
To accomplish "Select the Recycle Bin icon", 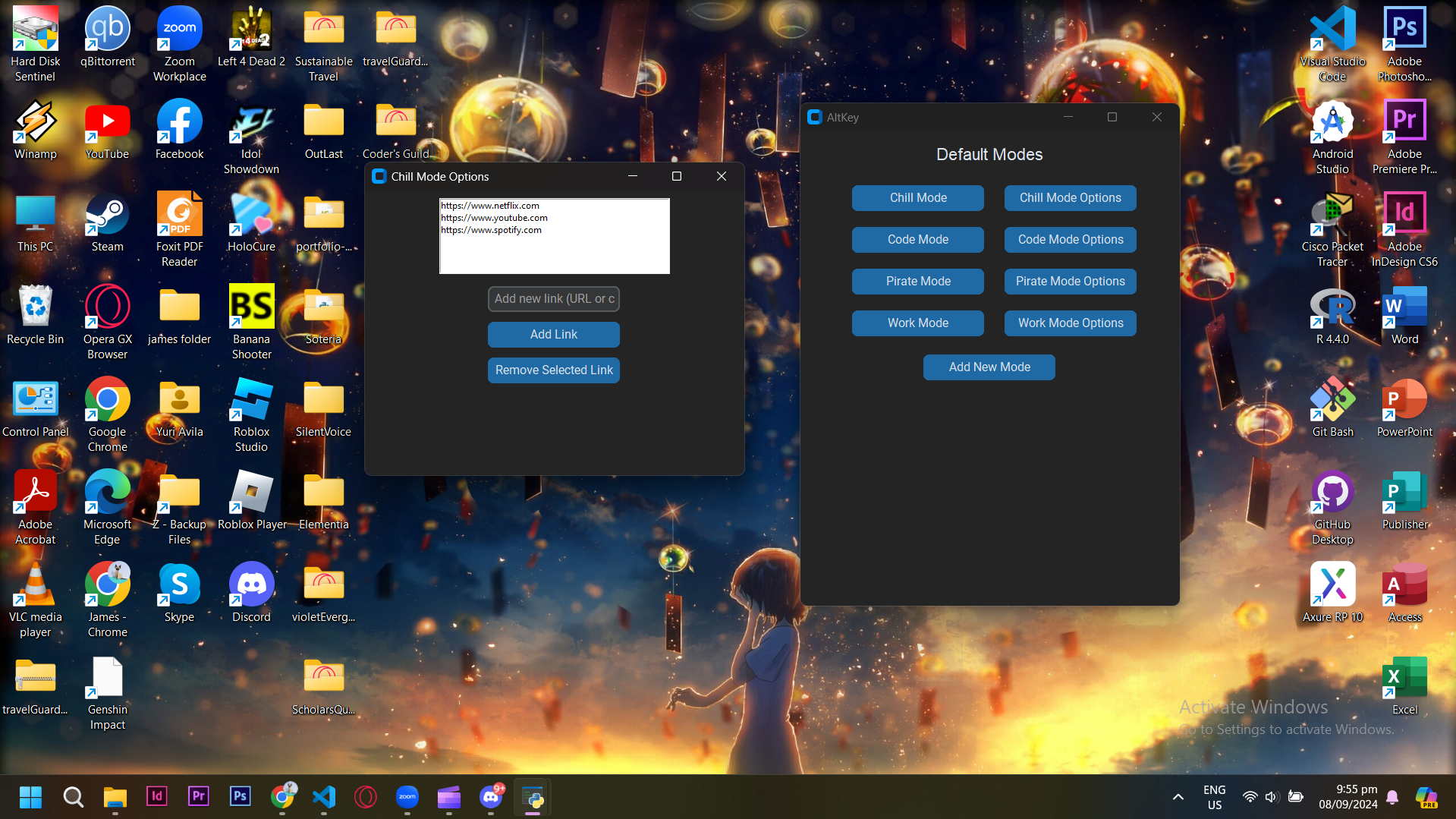I will pos(36,314).
